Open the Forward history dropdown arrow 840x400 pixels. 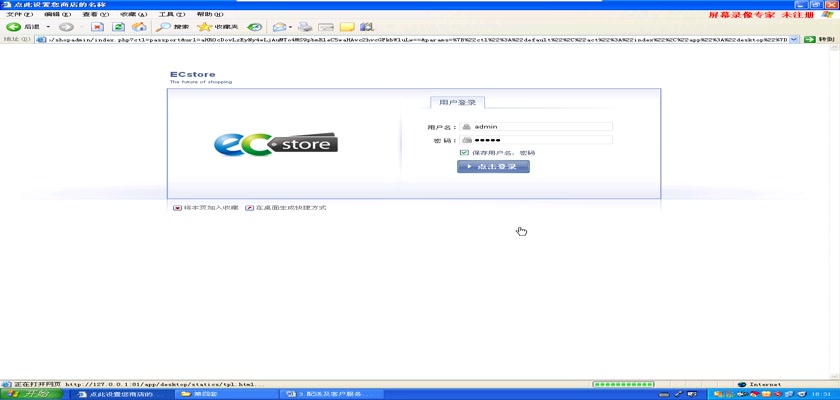point(81,27)
